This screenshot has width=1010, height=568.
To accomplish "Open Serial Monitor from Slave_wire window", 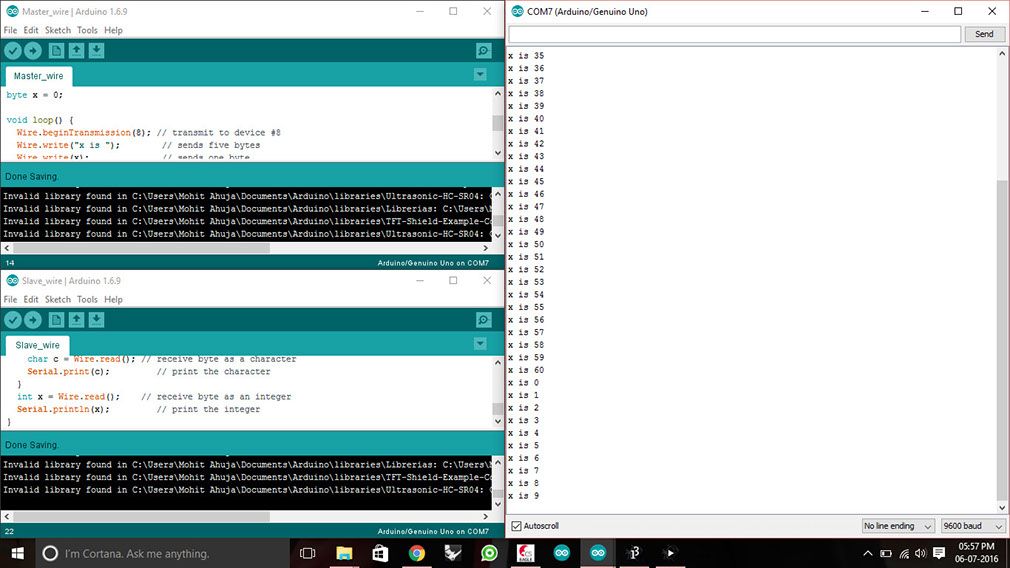I will (x=483, y=320).
